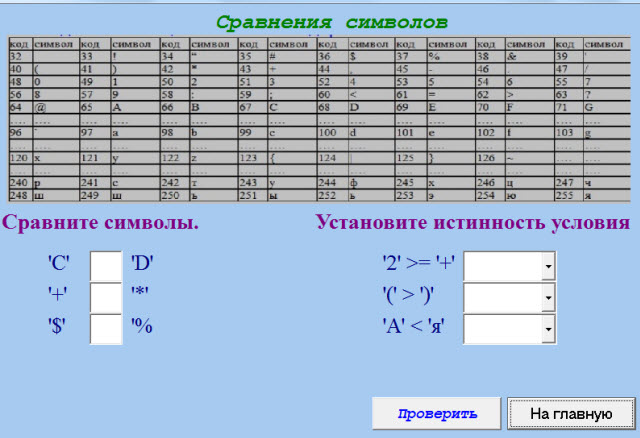Click table cell with code 123
The width and height of the screenshot is (640, 438).
click(253, 158)
